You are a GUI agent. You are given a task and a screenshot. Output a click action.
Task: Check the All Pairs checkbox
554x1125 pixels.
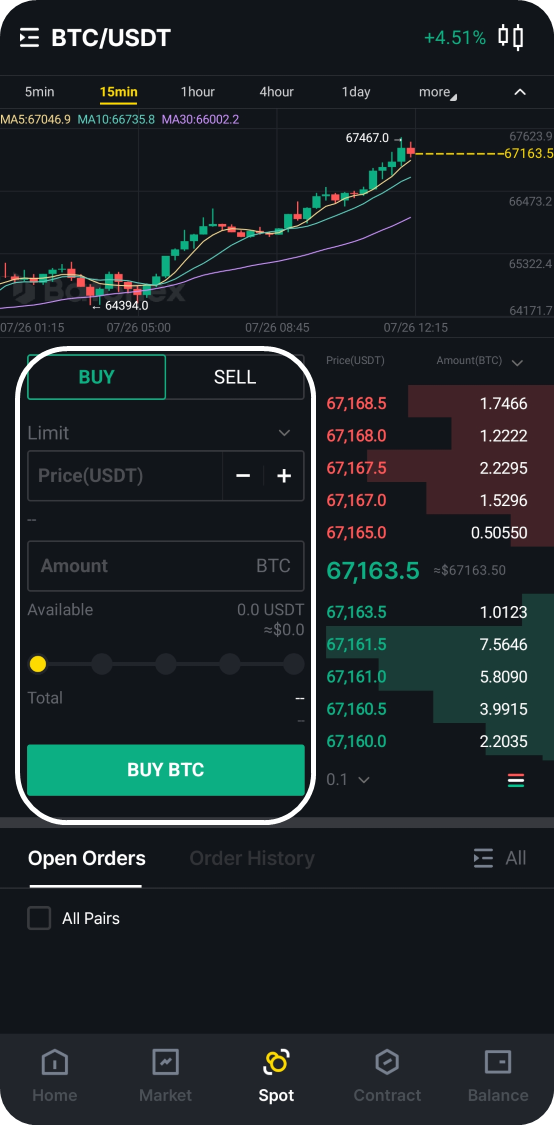tap(39, 918)
